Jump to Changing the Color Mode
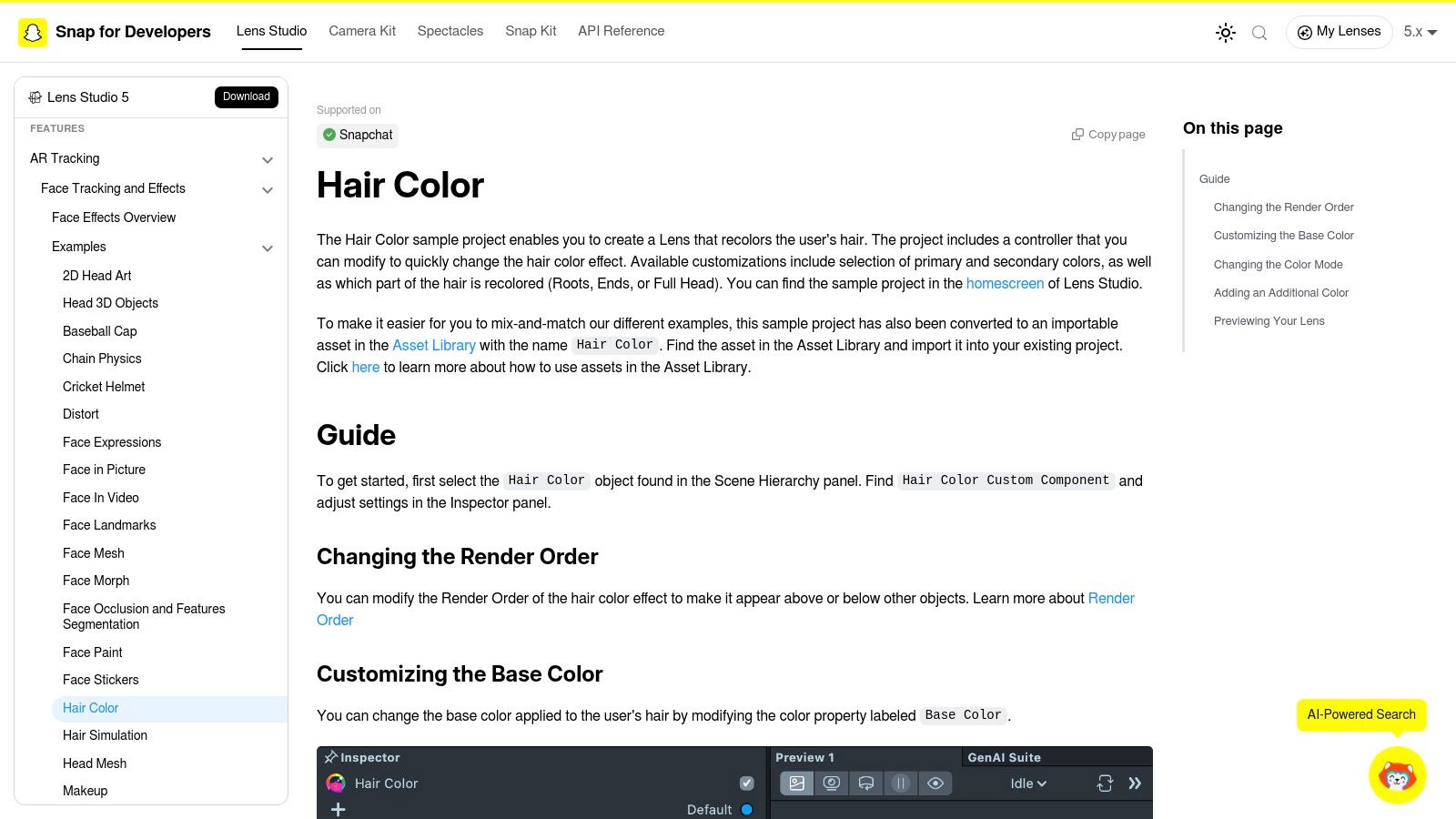The width and height of the screenshot is (1456, 819). [1278, 265]
